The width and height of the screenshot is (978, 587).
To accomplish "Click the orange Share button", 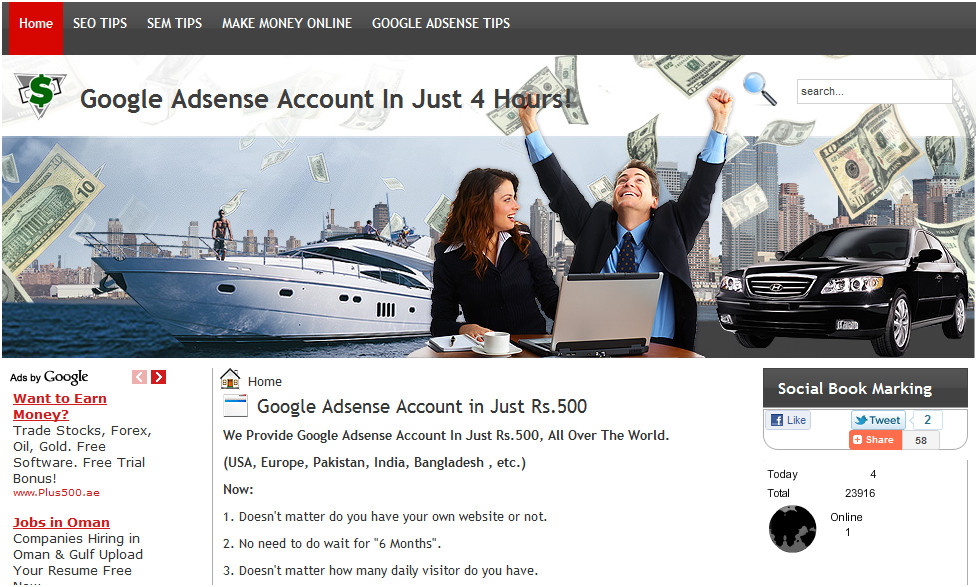I will pos(875,440).
